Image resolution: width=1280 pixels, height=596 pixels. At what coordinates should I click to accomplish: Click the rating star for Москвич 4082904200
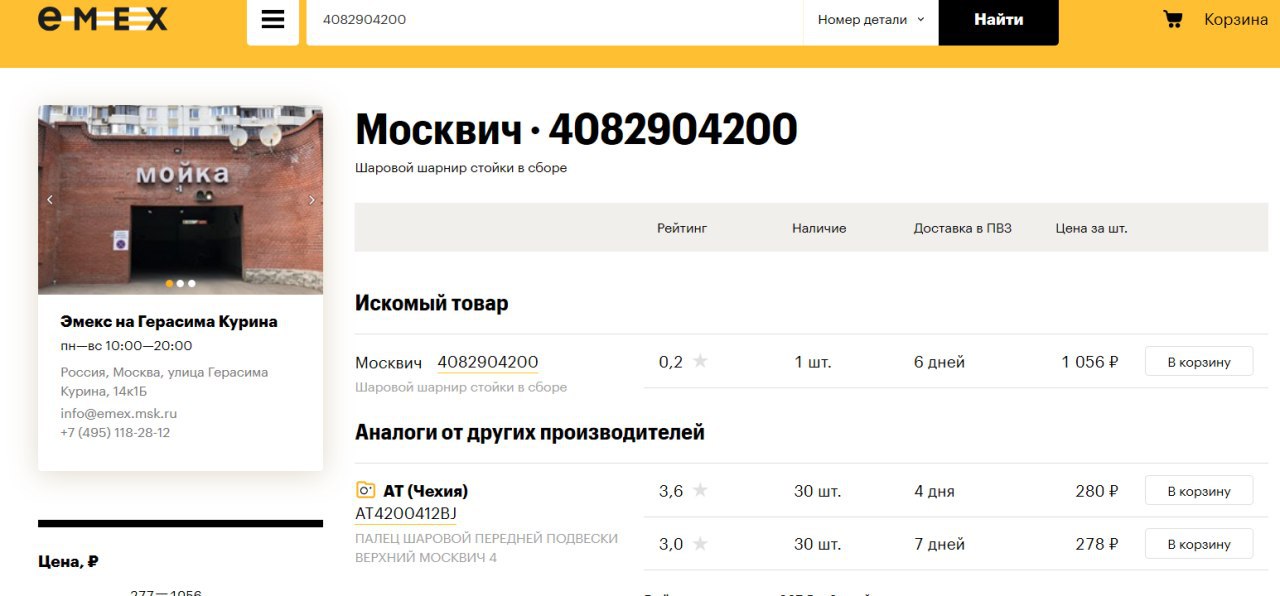[x=700, y=362]
